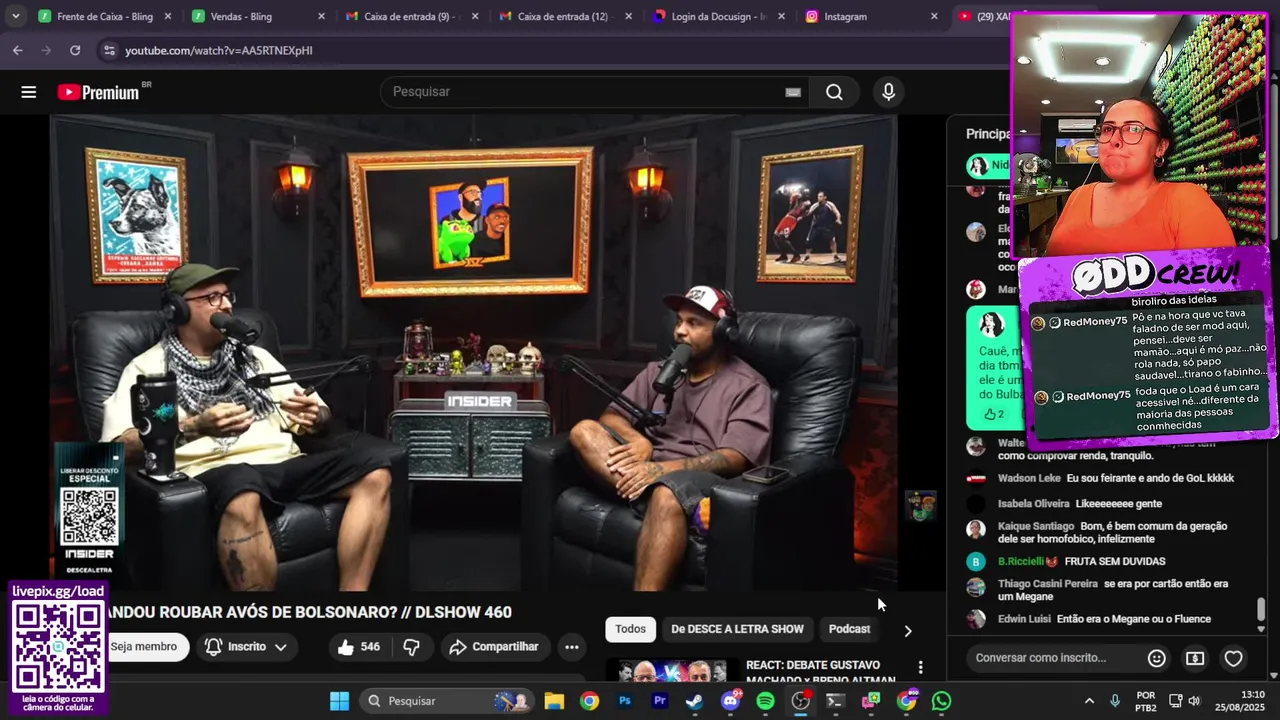
Task: Click the search magnifier button
Action: 834,92
